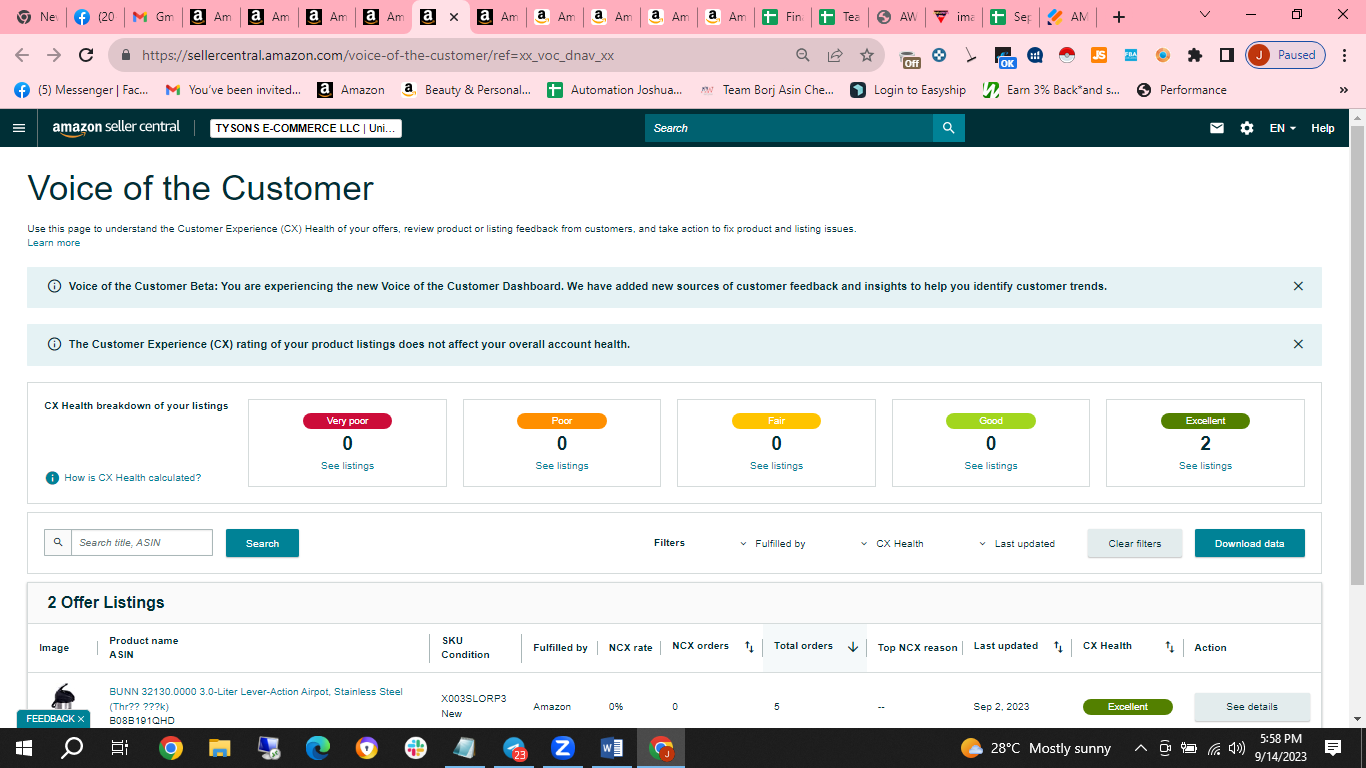The height and width of the screenshot is (768, 1366).
Task: Click See listings under Very poor
Action: point(348,466)
